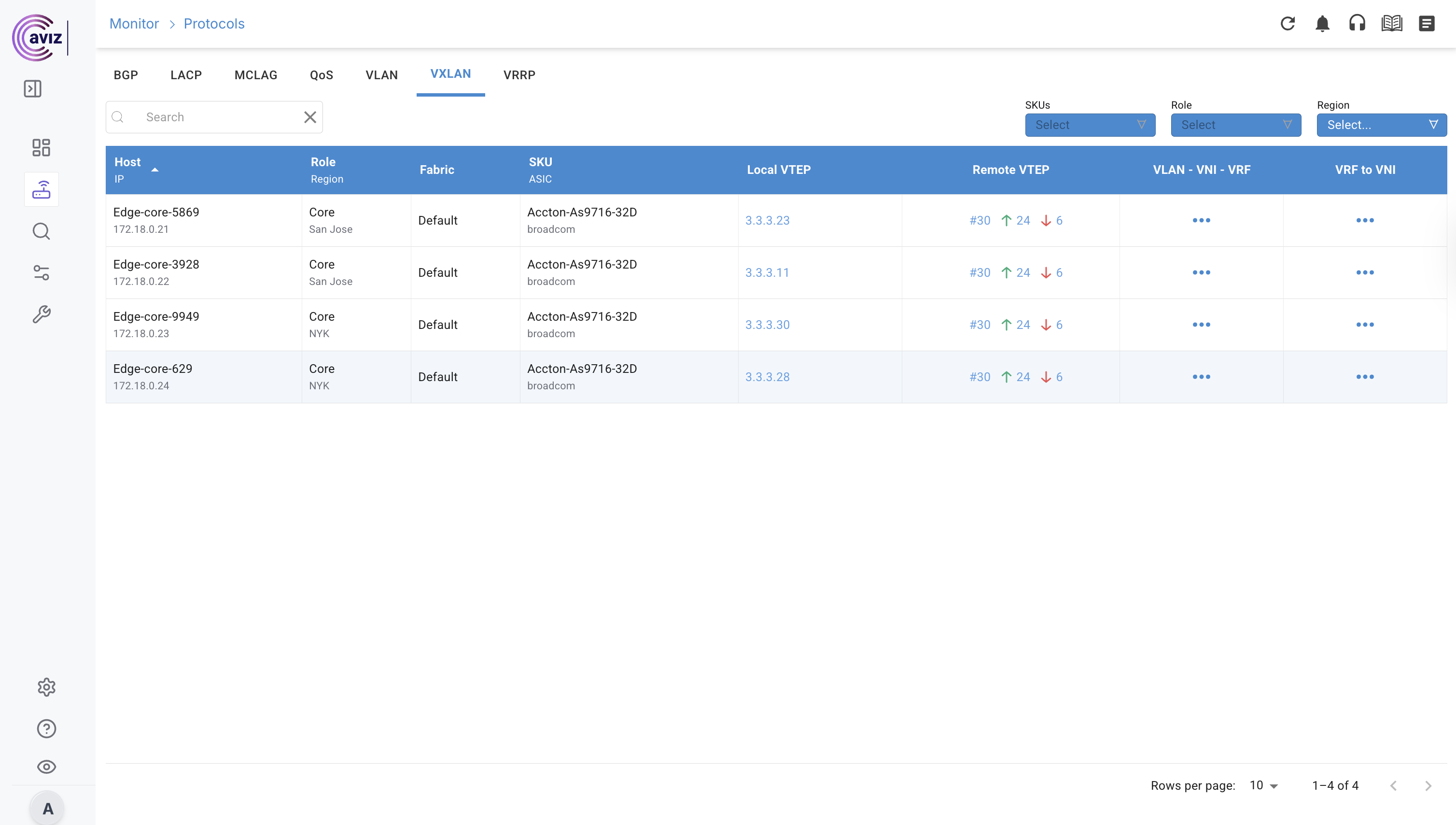1456x825 pixels.
Task: Clear search with the X button
Action: 310,117
